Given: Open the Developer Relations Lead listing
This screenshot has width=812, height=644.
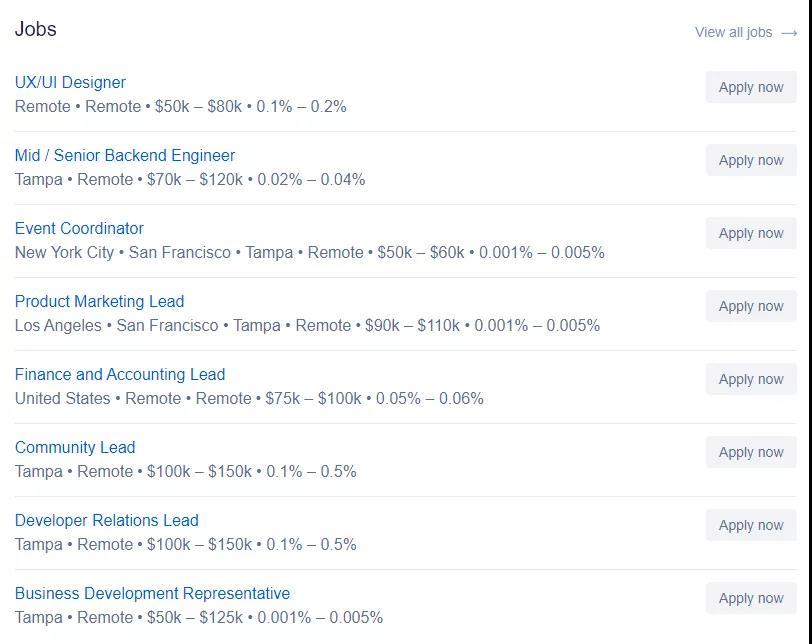Looking at the screenshot, I should 107,520.
